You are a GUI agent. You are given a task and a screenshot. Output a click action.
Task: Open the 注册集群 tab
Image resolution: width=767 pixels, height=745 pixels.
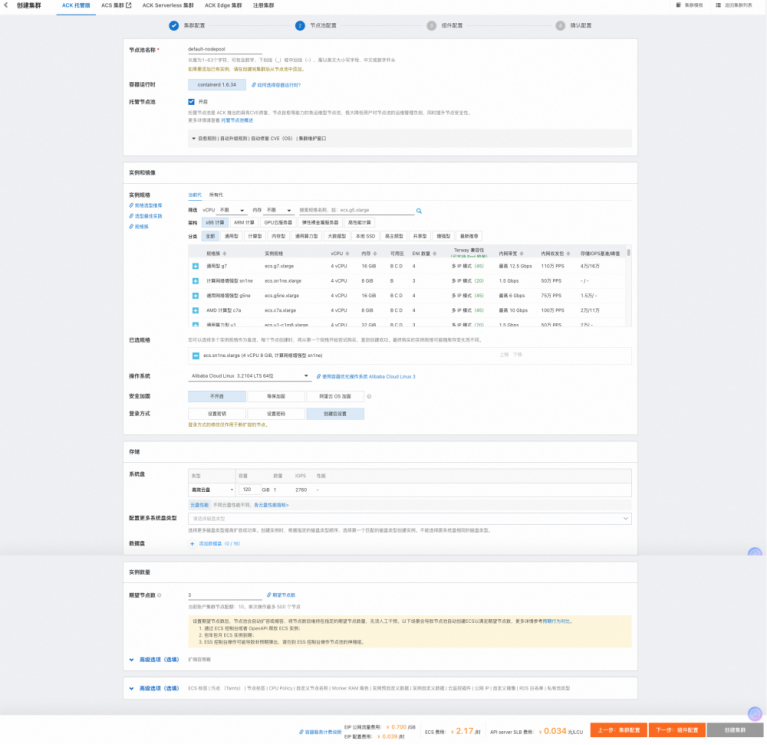tap(263, 5)
